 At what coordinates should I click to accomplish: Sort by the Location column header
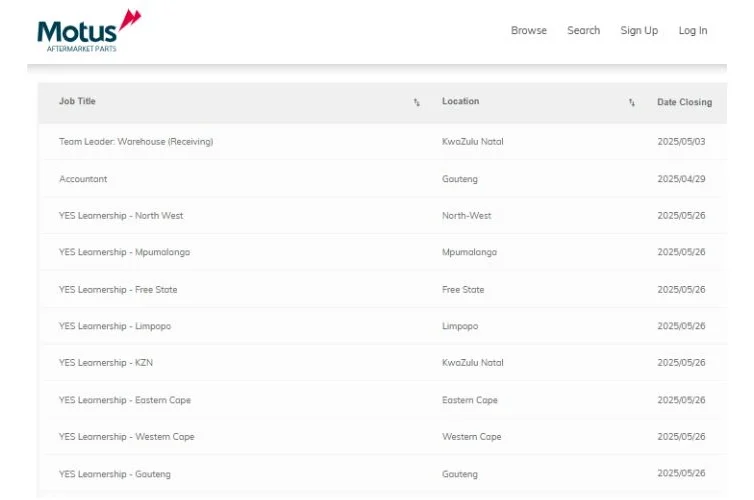pos(460,102)
